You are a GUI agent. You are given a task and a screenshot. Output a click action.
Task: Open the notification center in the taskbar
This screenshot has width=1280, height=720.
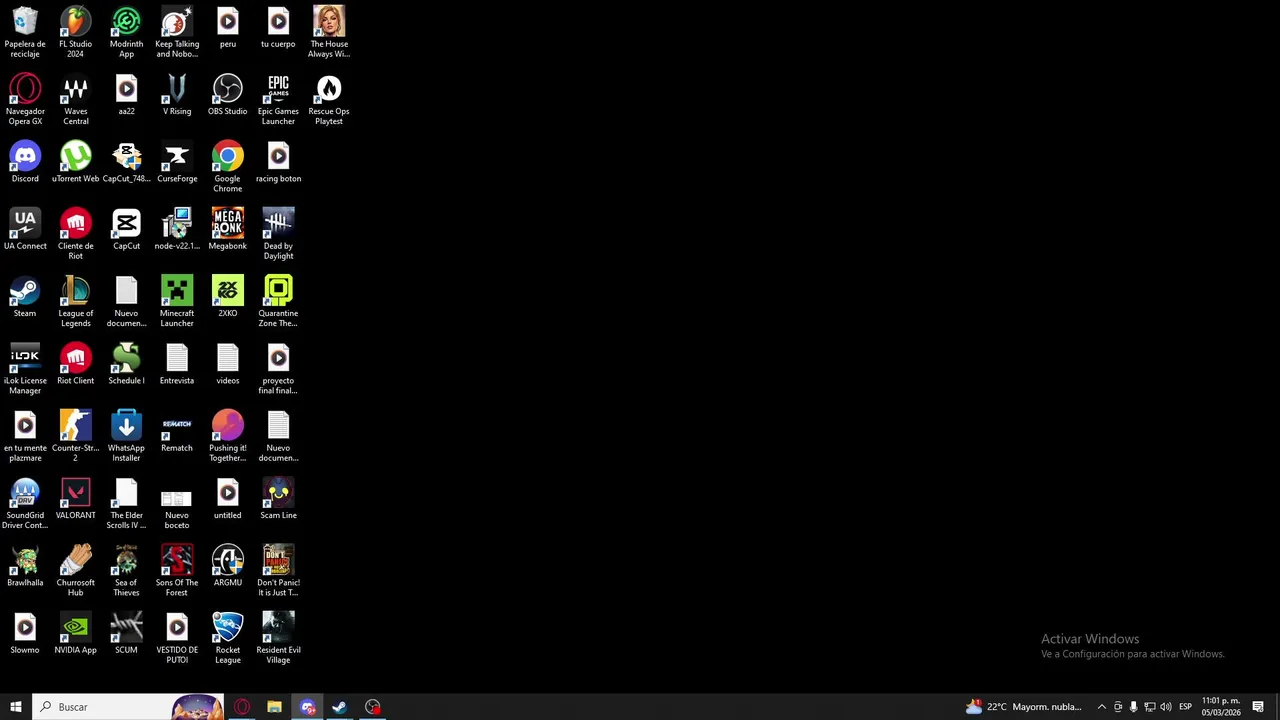(x=1258, y=707)
